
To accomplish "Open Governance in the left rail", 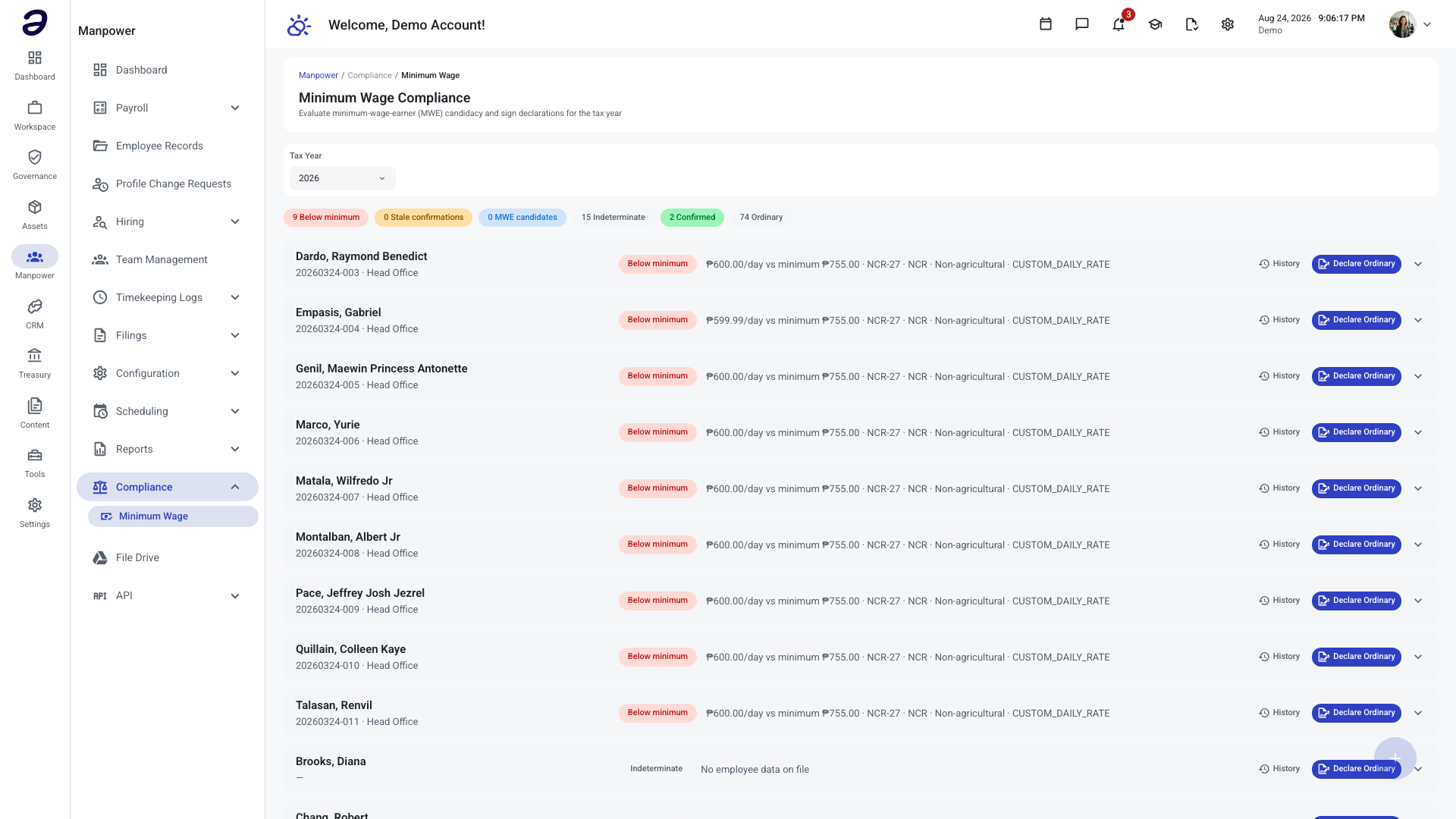I will 35,165.
